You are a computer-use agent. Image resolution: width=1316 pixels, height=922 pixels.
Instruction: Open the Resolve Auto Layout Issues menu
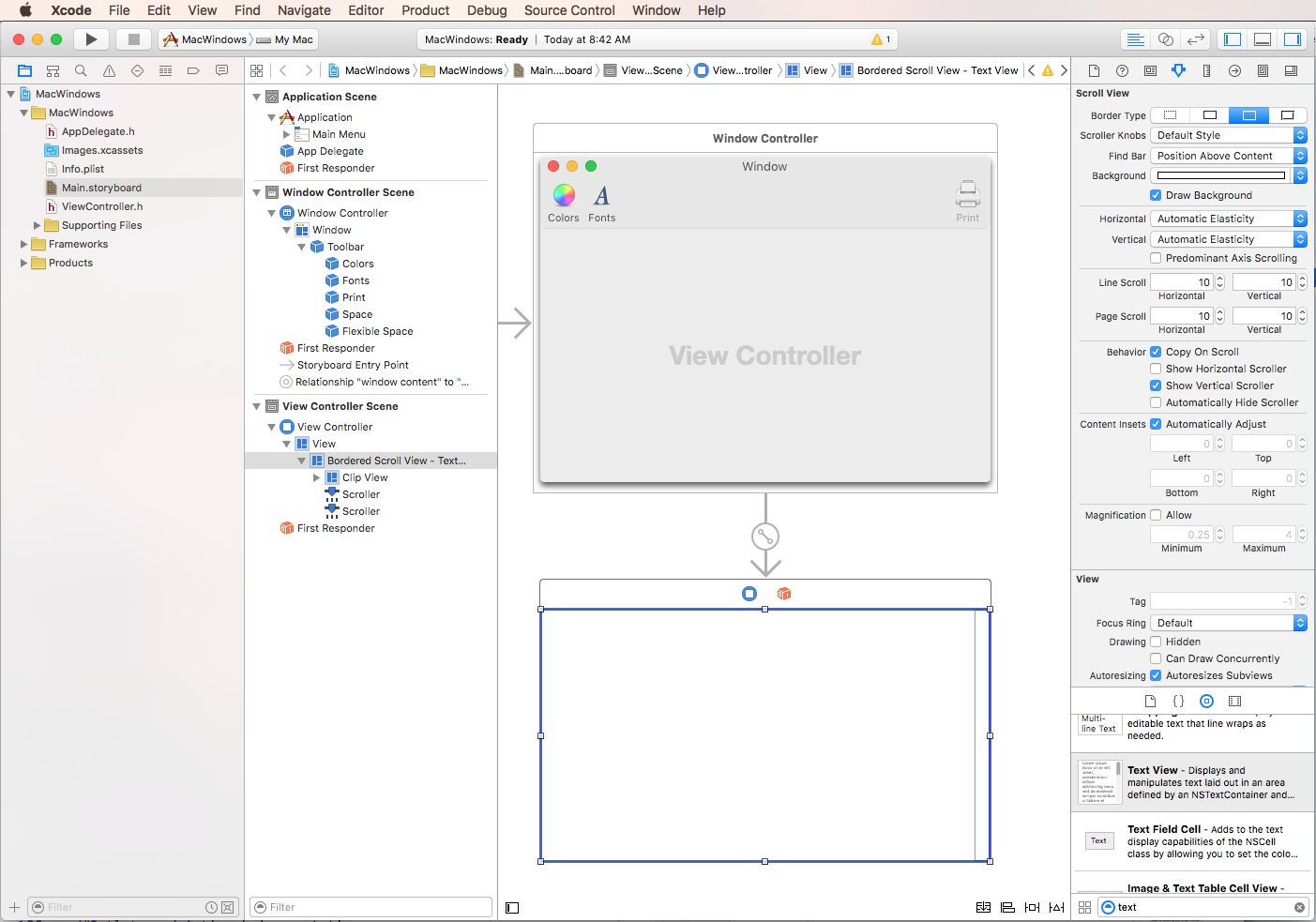click(1056, 907)
